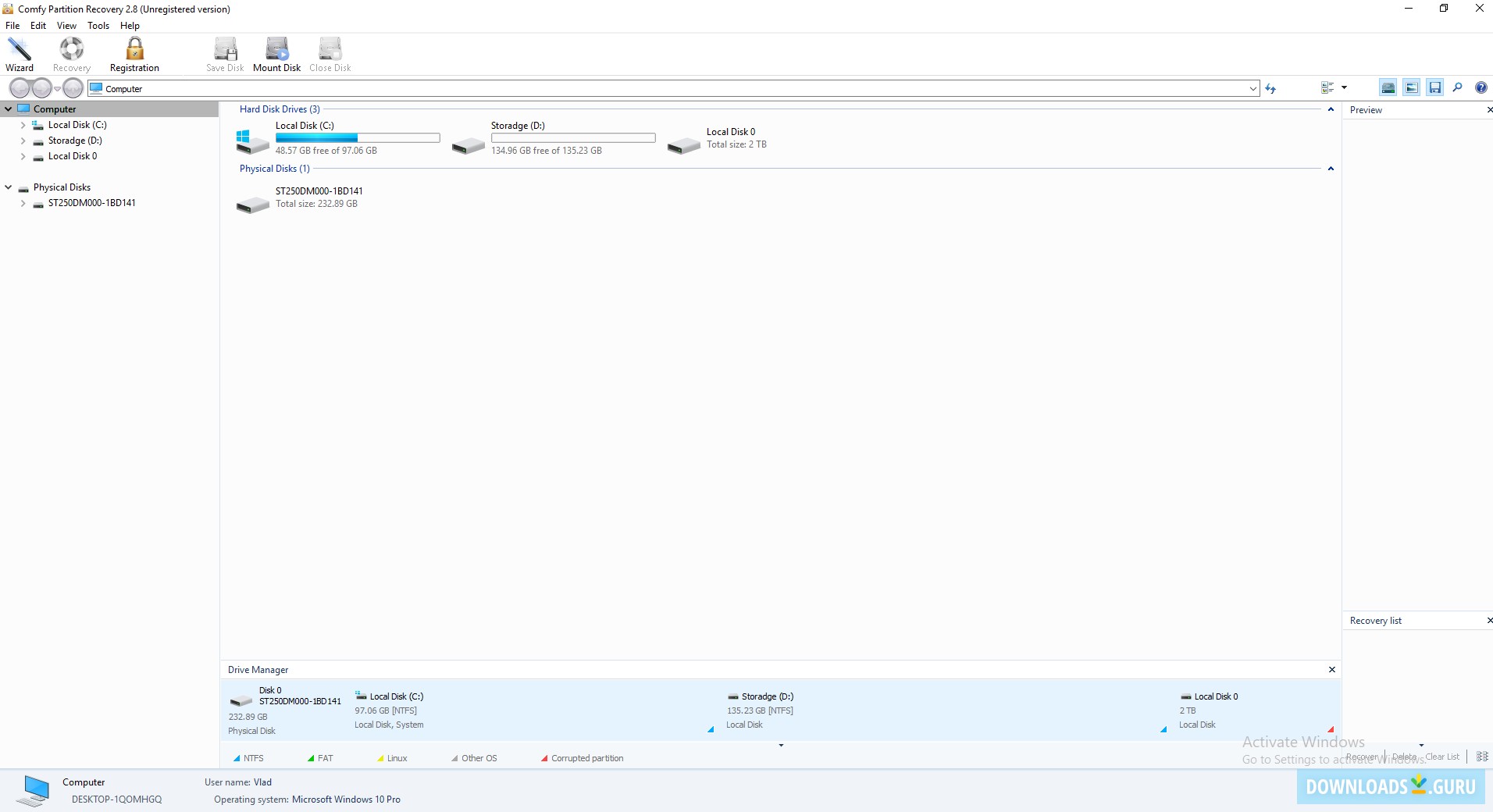The image size is (1493, 812).
Task: Click the Local Disk (C:) usage bar
Action: [x=358, y=137]
